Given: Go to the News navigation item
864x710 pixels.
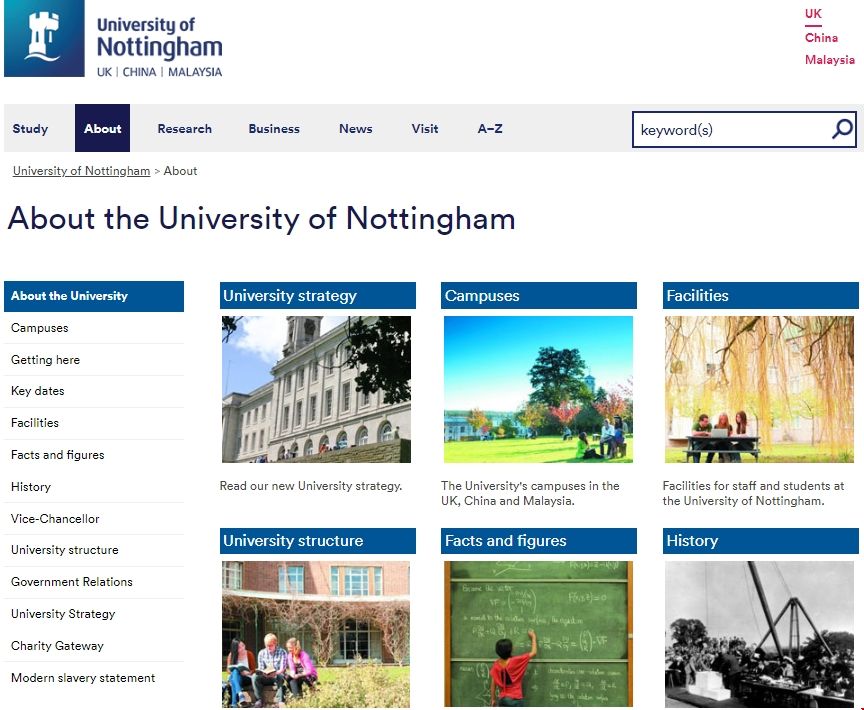Looking at the screenshot, I should [355, 129].
